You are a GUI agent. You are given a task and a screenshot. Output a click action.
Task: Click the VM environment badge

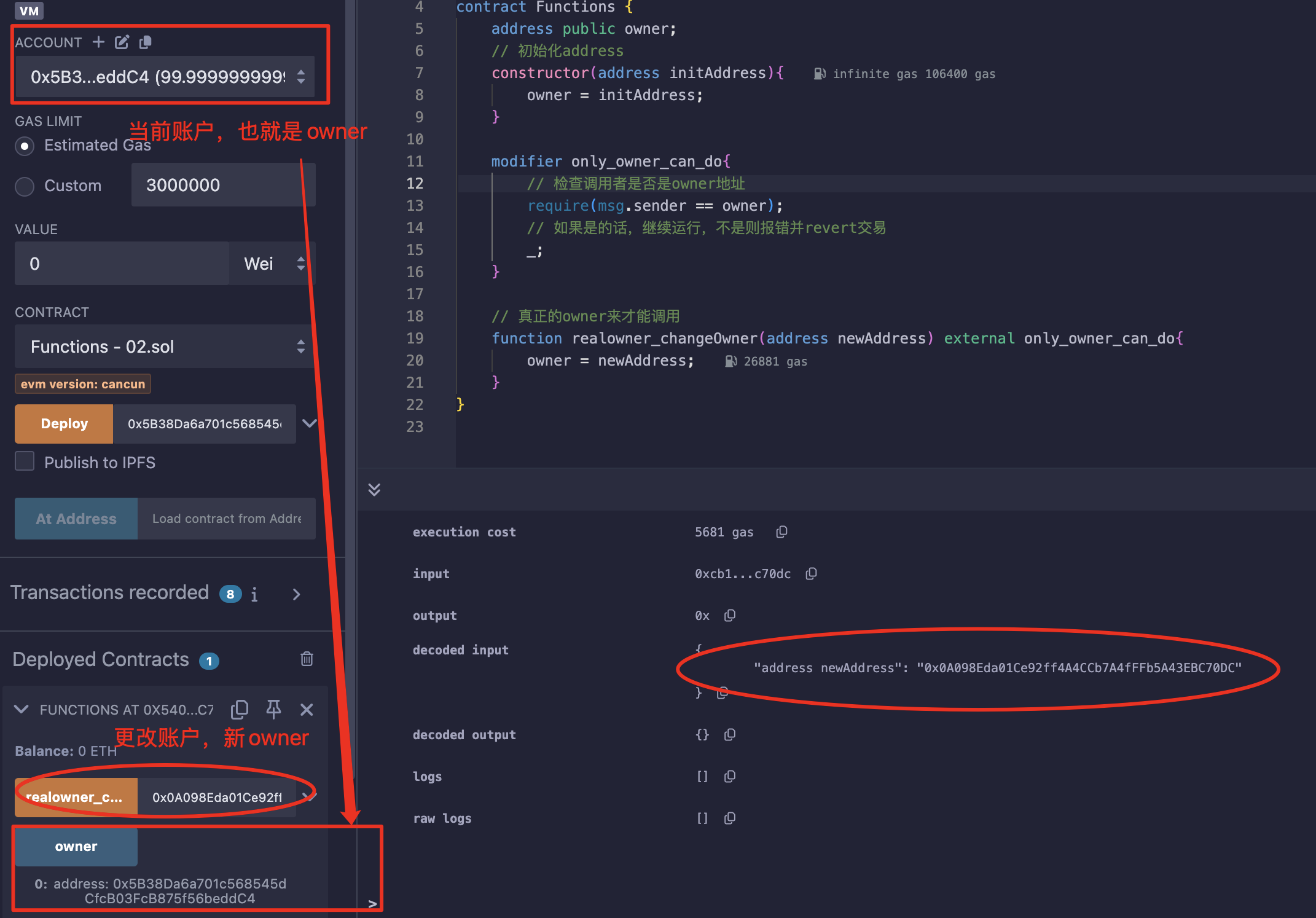coord(29,10)
